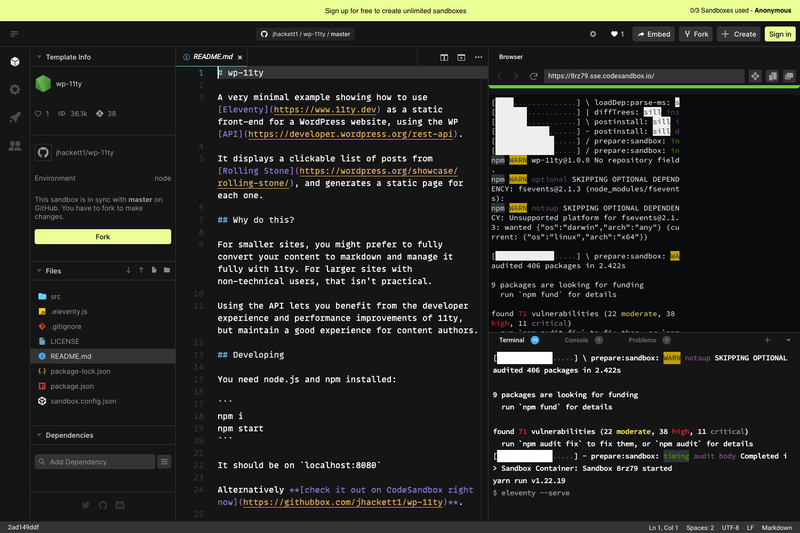Select README.md in the file tree
This screenshot has width=800, height=533.
(103, 356)
